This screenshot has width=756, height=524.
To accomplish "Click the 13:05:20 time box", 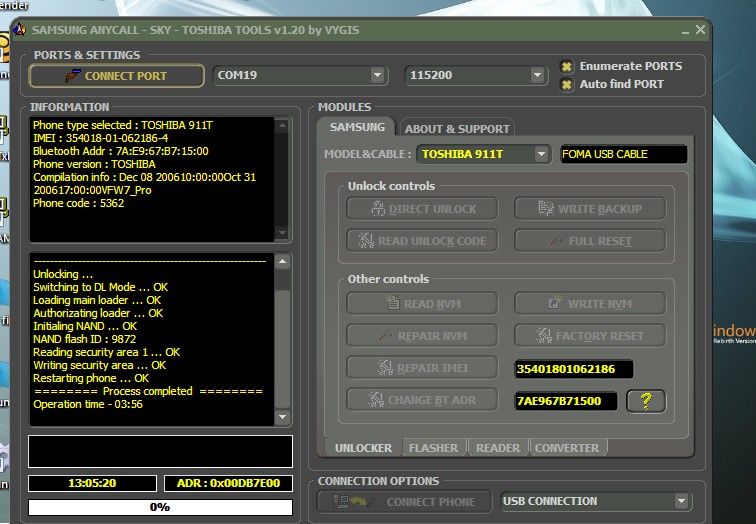I will [92, 483].
